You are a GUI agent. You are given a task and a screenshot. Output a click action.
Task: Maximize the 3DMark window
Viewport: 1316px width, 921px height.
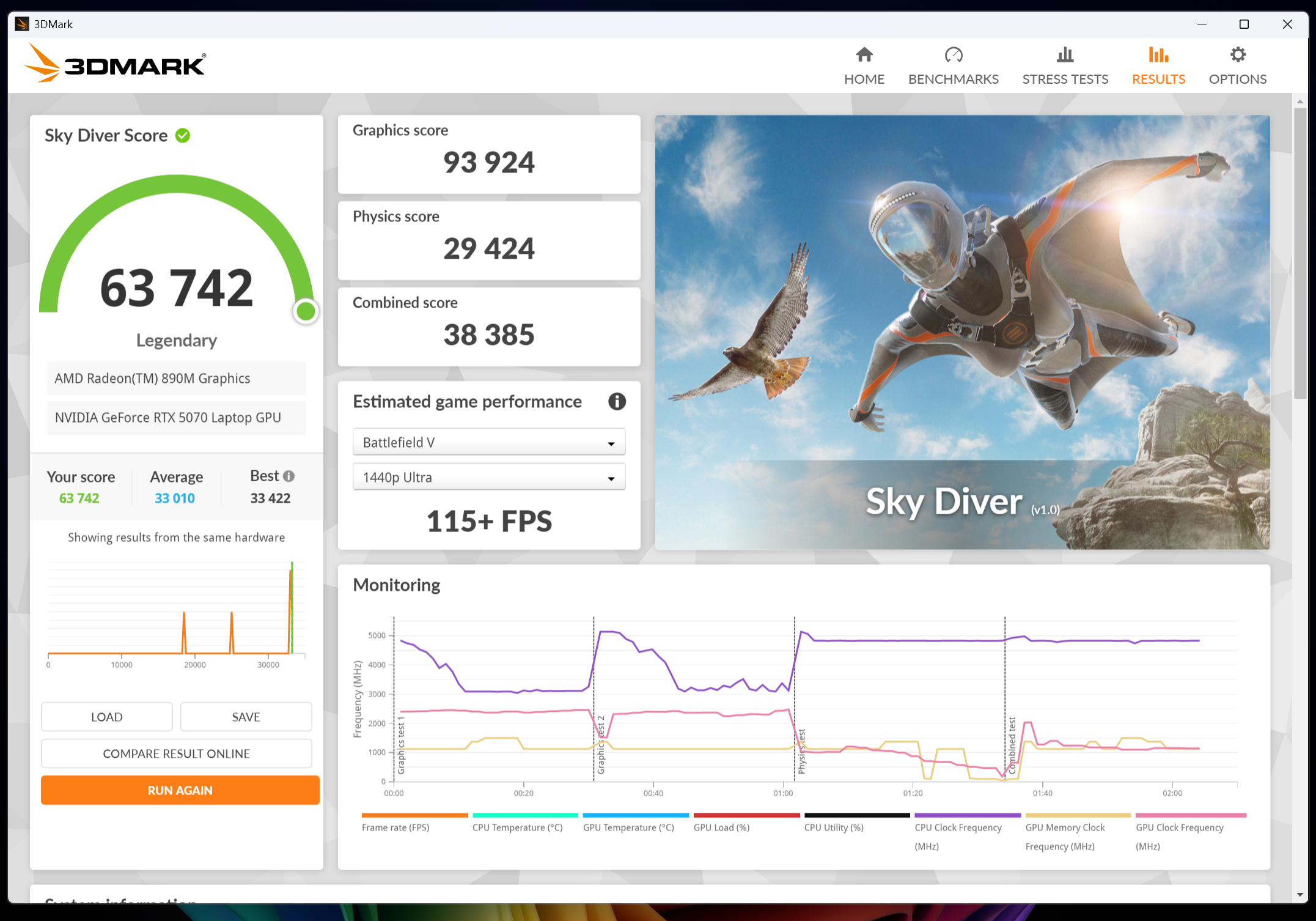click(1244, 24)
